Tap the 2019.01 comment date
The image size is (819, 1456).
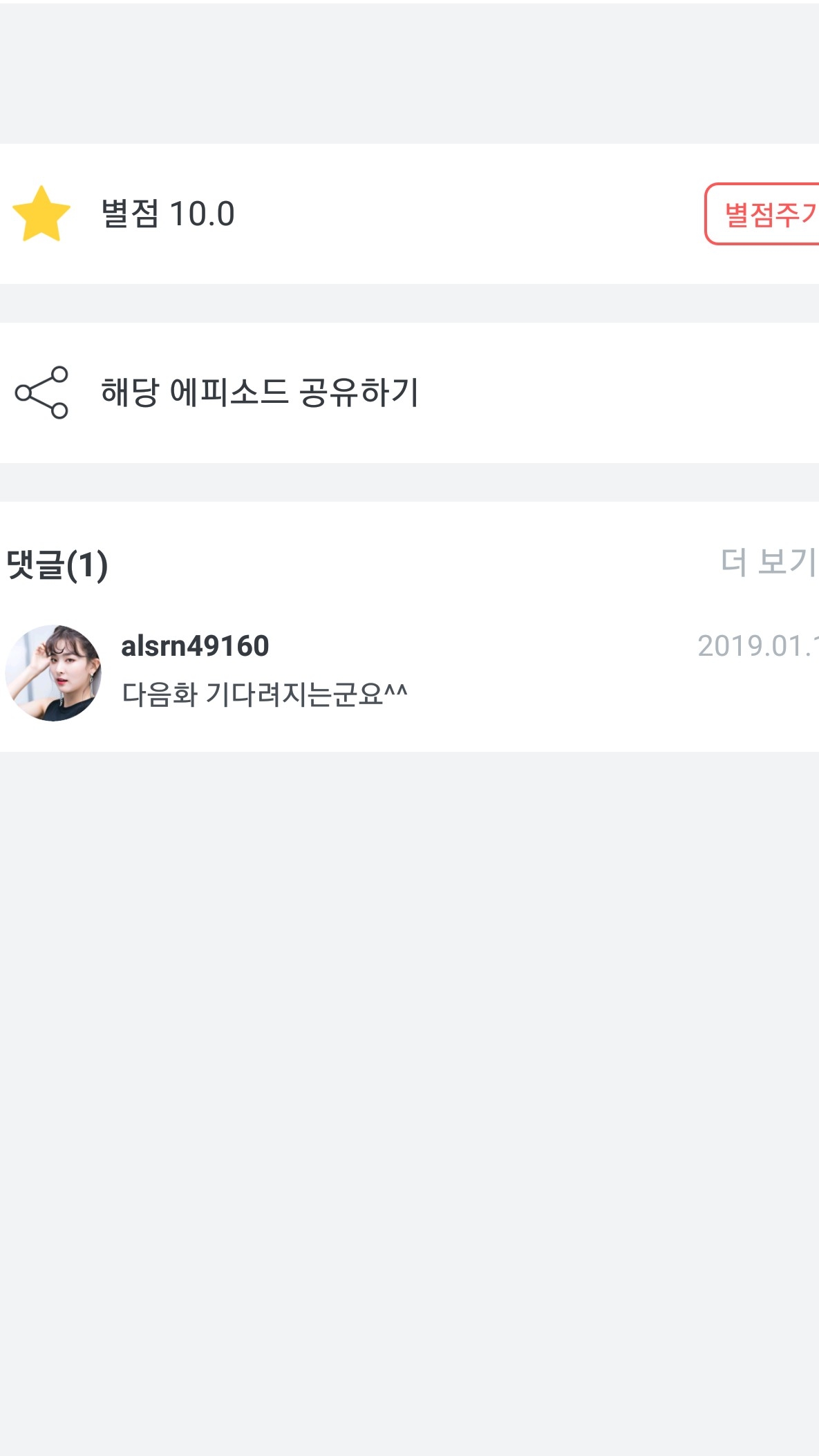757,646
